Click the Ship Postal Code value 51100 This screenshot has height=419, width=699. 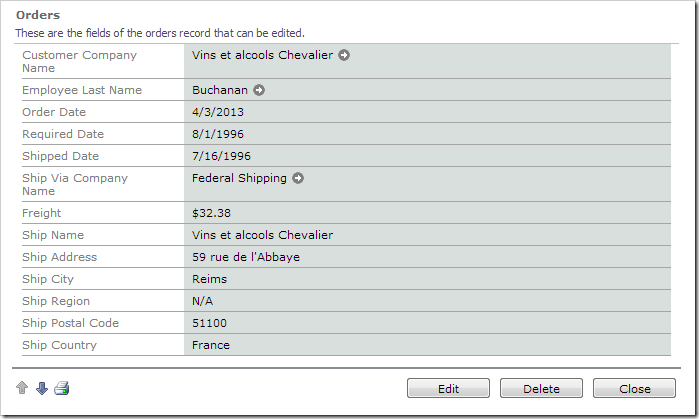209,323
